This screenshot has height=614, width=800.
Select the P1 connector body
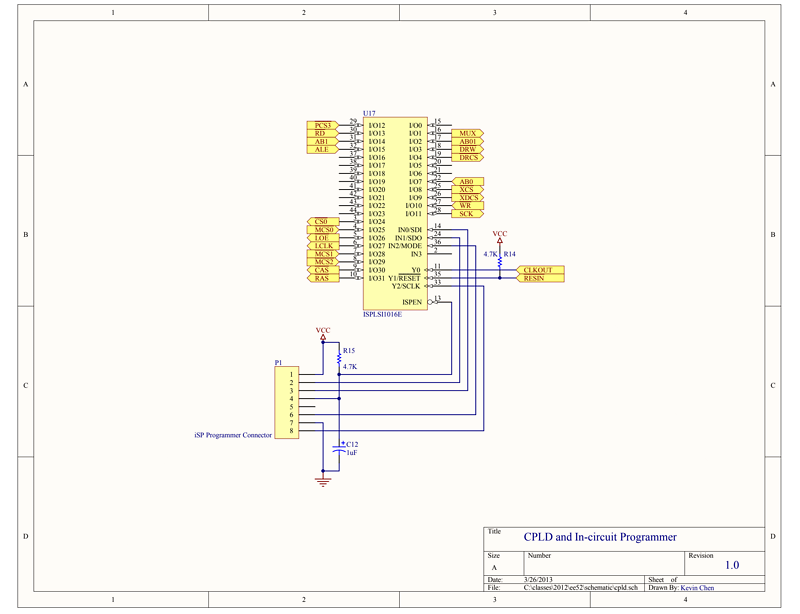[287, 403]
